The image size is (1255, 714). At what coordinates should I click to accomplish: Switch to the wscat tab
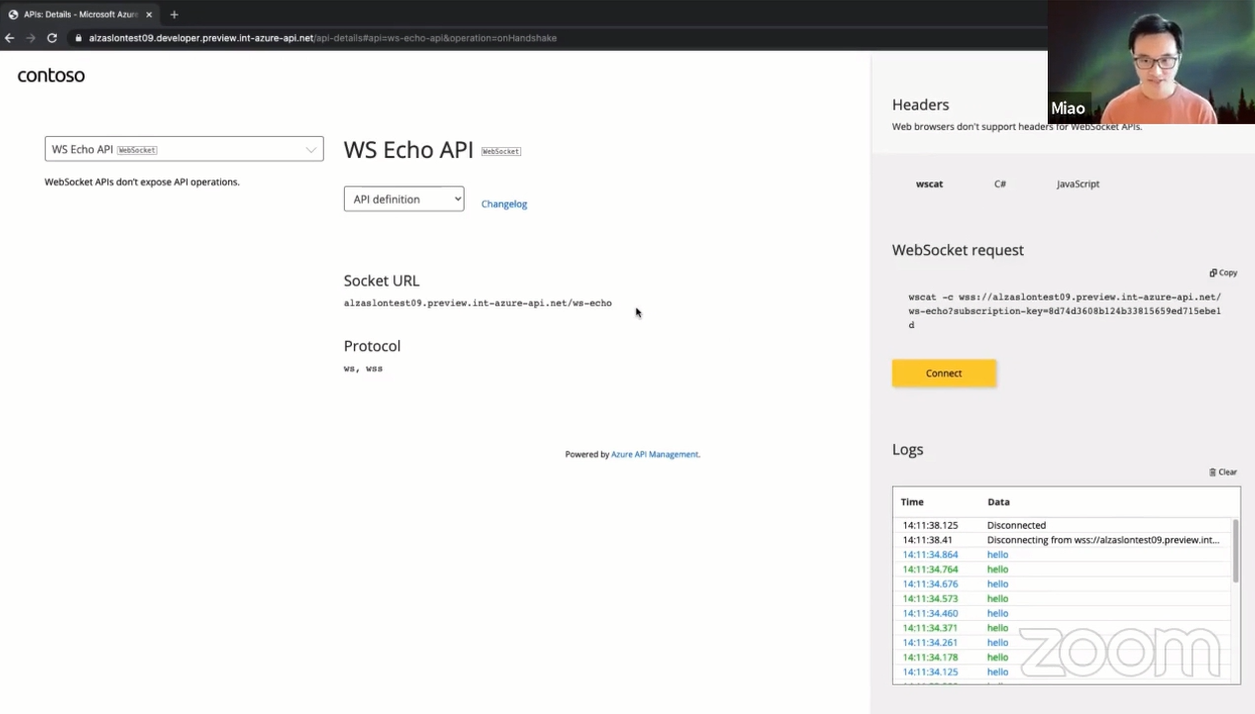[929, 184]
